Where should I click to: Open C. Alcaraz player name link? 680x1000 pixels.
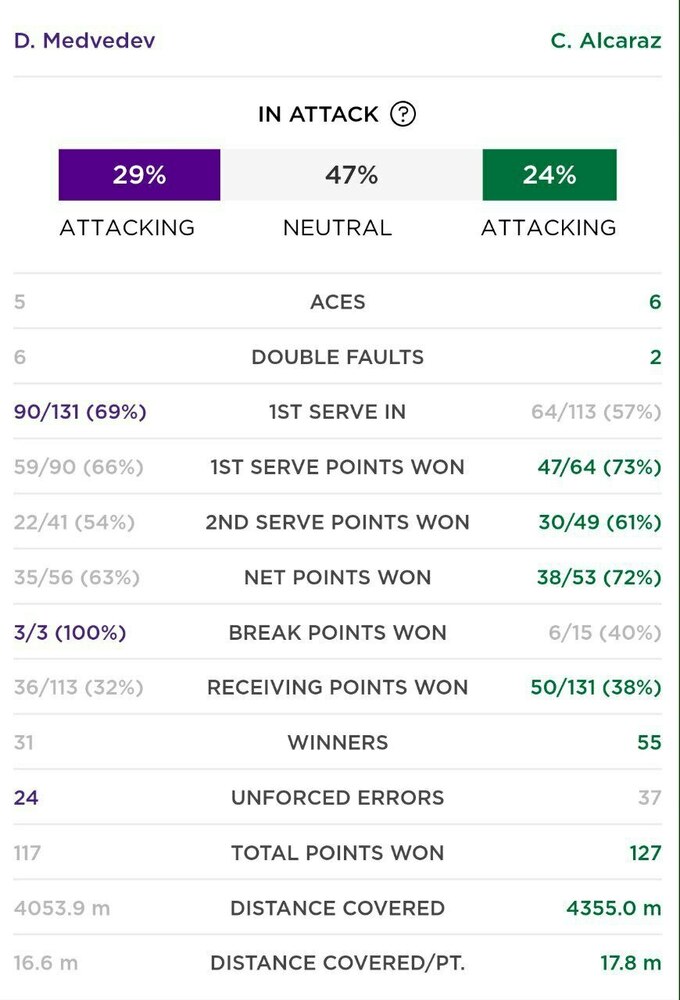coord(605,41)
